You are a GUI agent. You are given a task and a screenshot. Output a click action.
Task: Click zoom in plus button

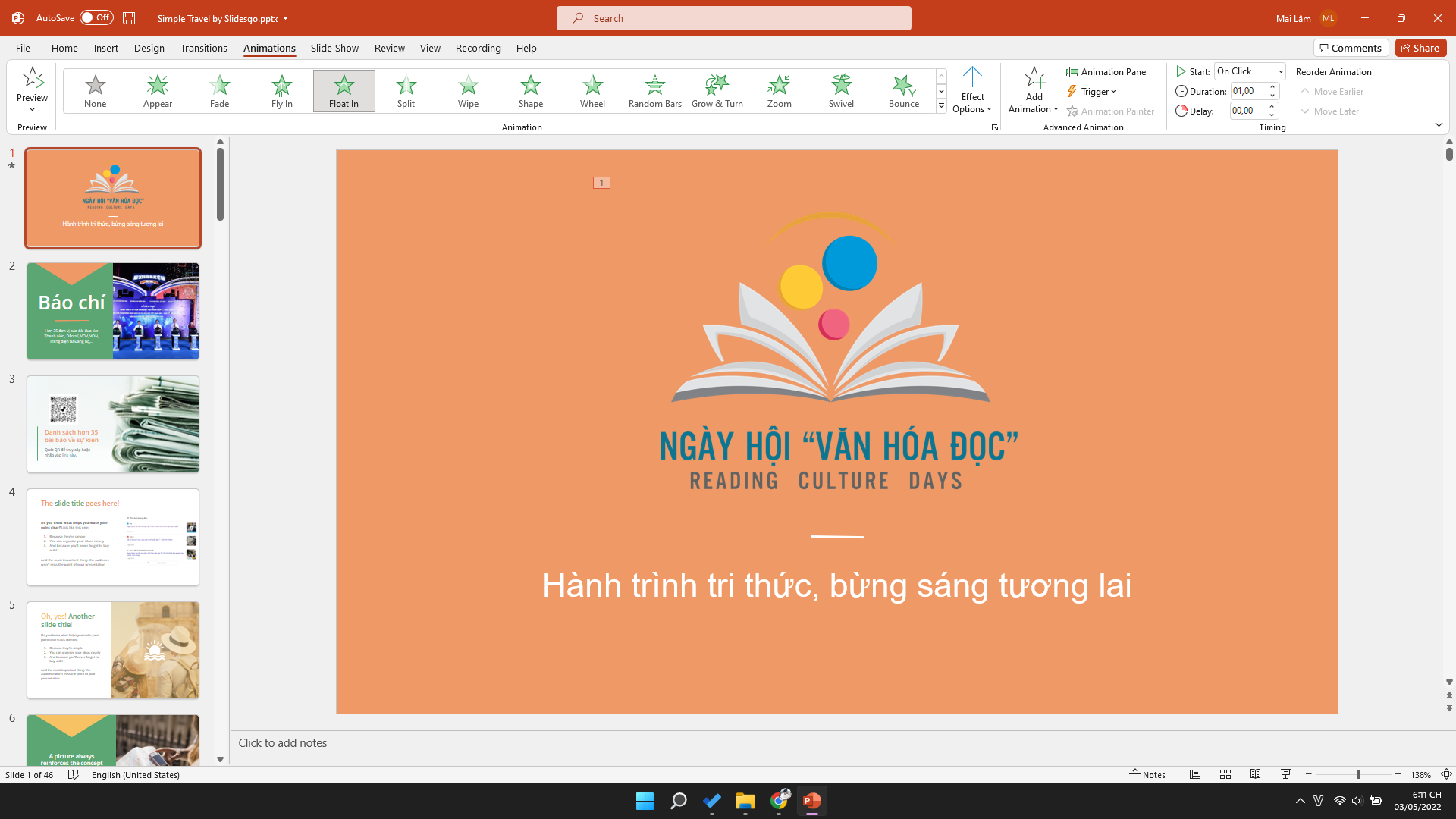click(x=1398, y=774)
